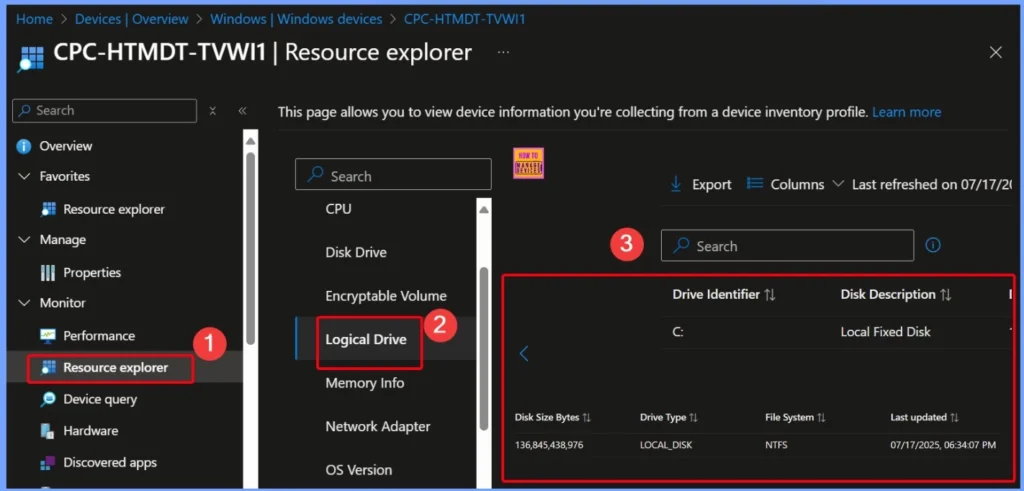Click the Hardware icon in sidebar

coord(47,431)
